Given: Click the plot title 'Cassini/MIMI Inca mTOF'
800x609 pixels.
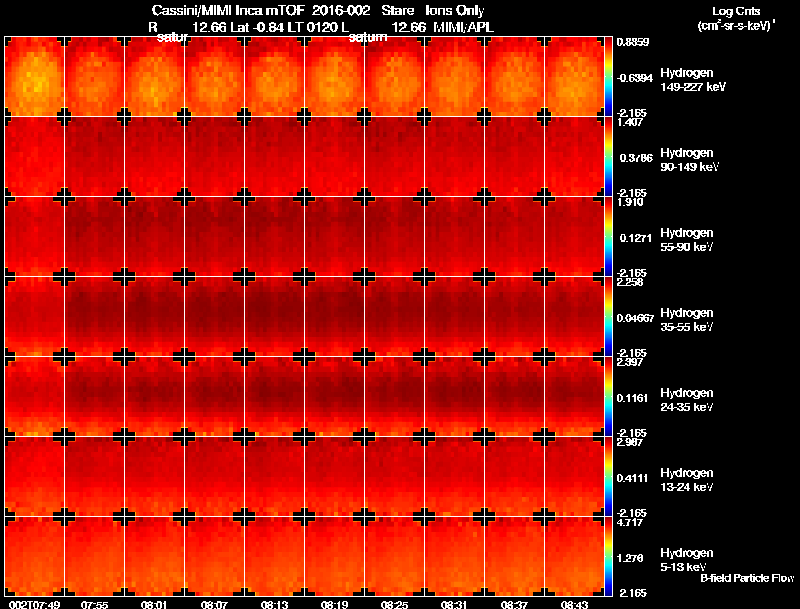Looking at the screenshot, I should 228,11.
